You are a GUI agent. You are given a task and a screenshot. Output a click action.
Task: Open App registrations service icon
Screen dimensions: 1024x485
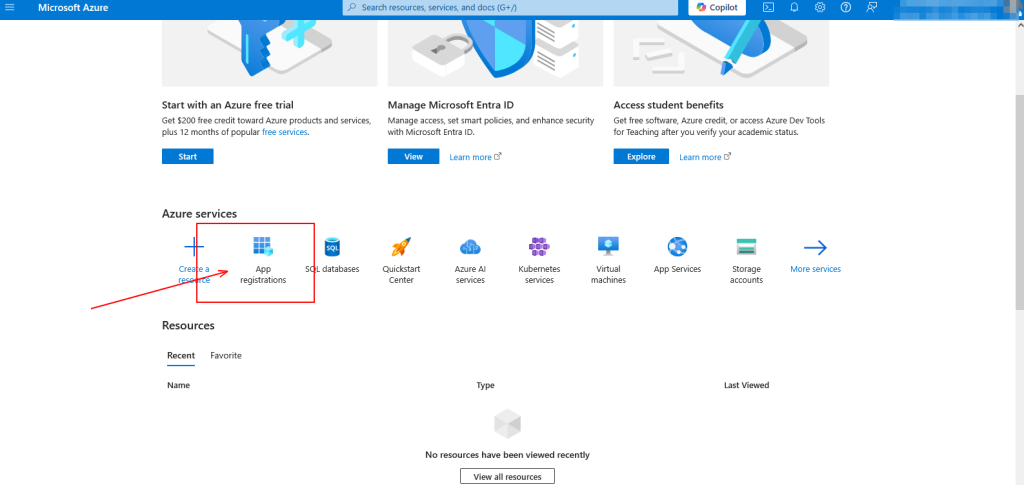coord(263,247)
